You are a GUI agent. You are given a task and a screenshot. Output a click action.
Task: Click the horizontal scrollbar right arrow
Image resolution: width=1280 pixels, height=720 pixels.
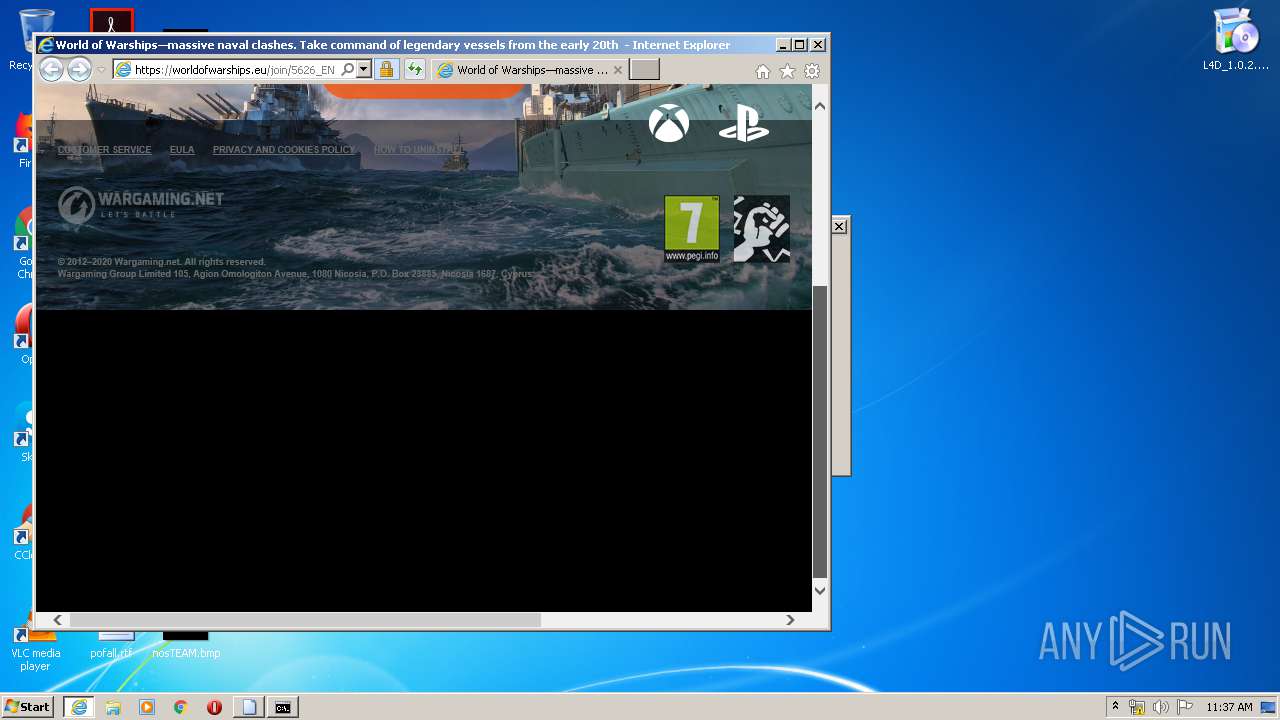790,620
